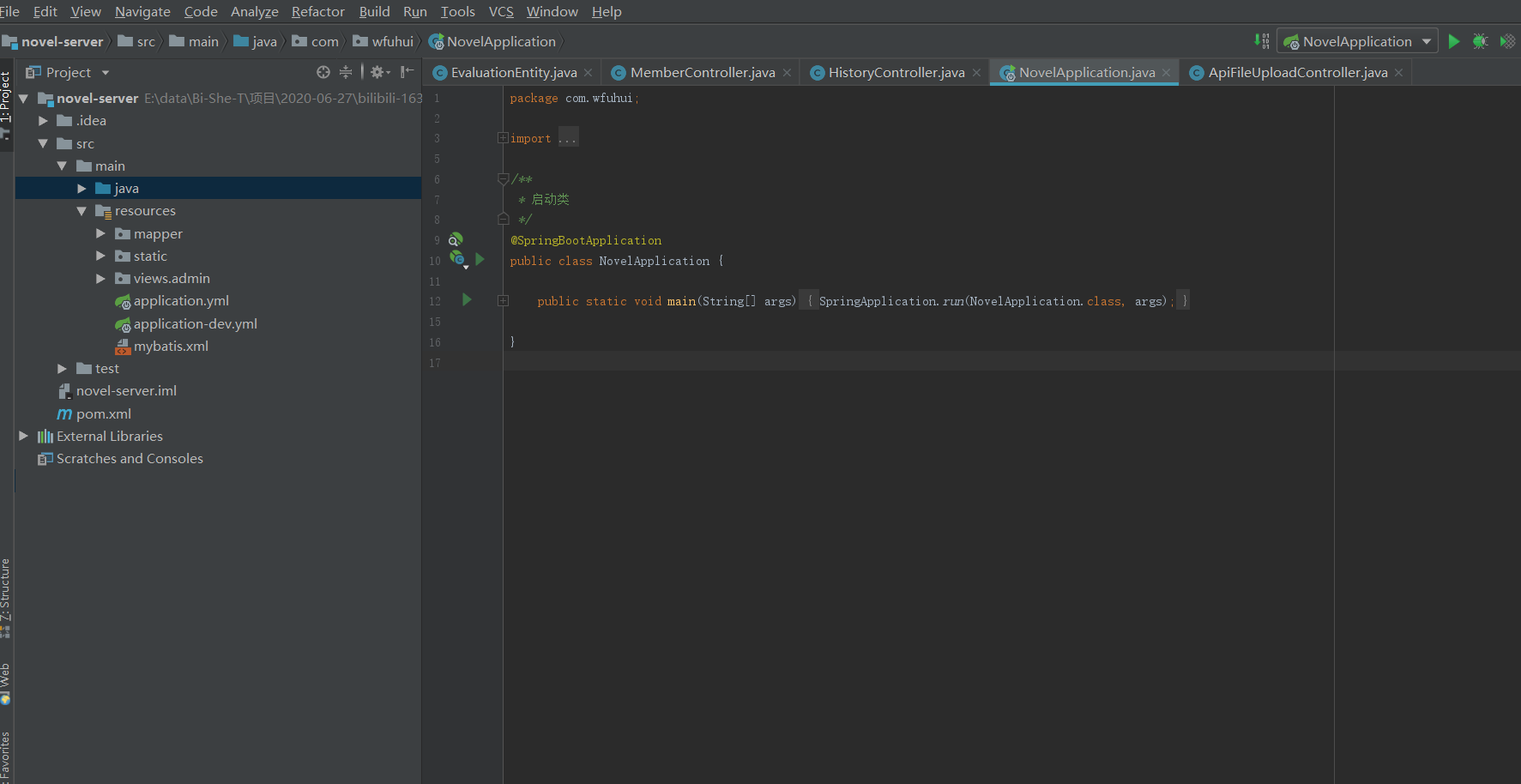Click Spring bean gutter icon on line 9
This screenshot has width=1521, height=784.
click(x=456, y=239)
